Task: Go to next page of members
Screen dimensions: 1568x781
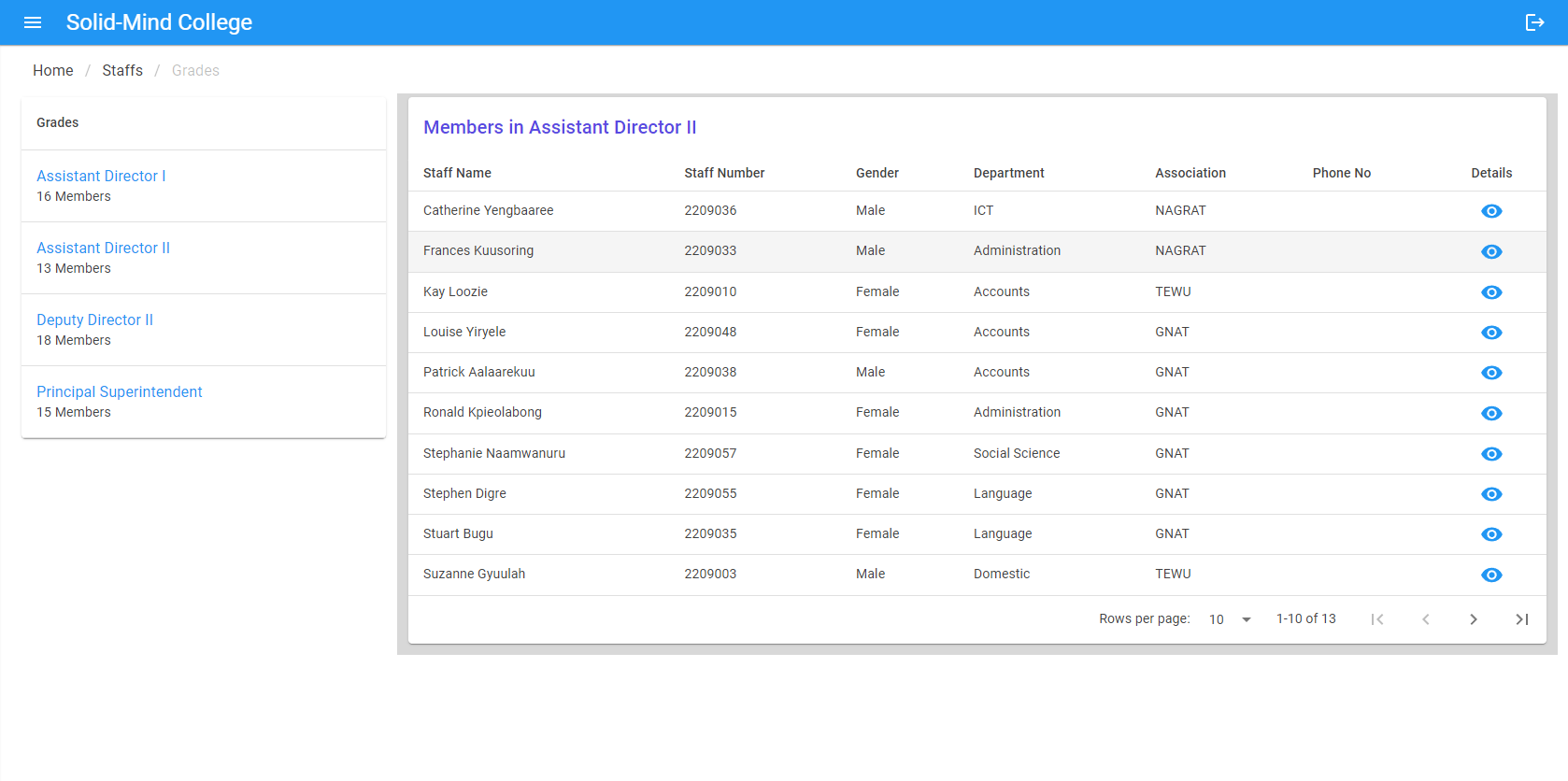Action: [x=1474, y=619]
